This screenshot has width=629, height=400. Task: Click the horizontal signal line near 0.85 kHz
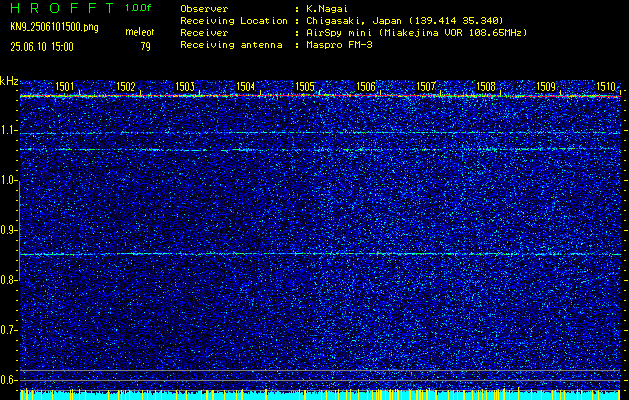click(321, 254)
